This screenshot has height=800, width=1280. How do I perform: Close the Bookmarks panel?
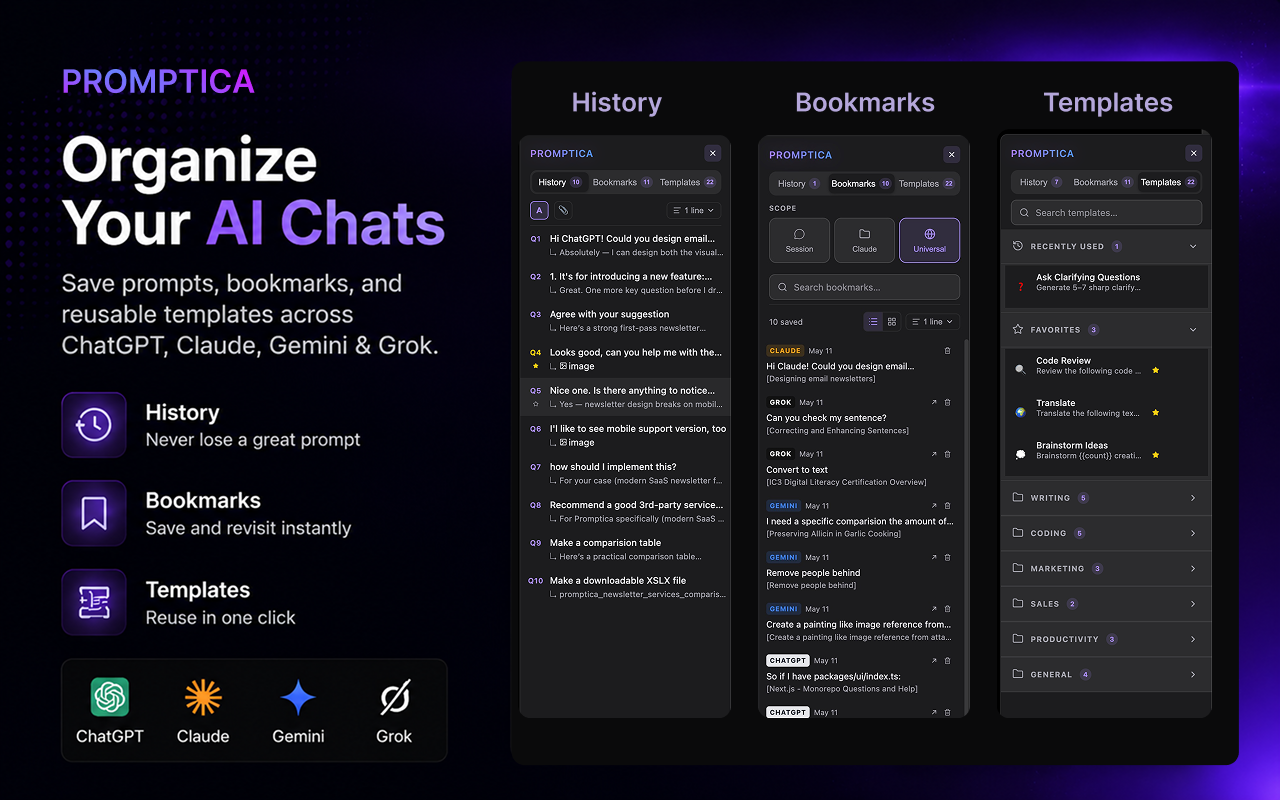pyautogui.click(x=951, y=154)
